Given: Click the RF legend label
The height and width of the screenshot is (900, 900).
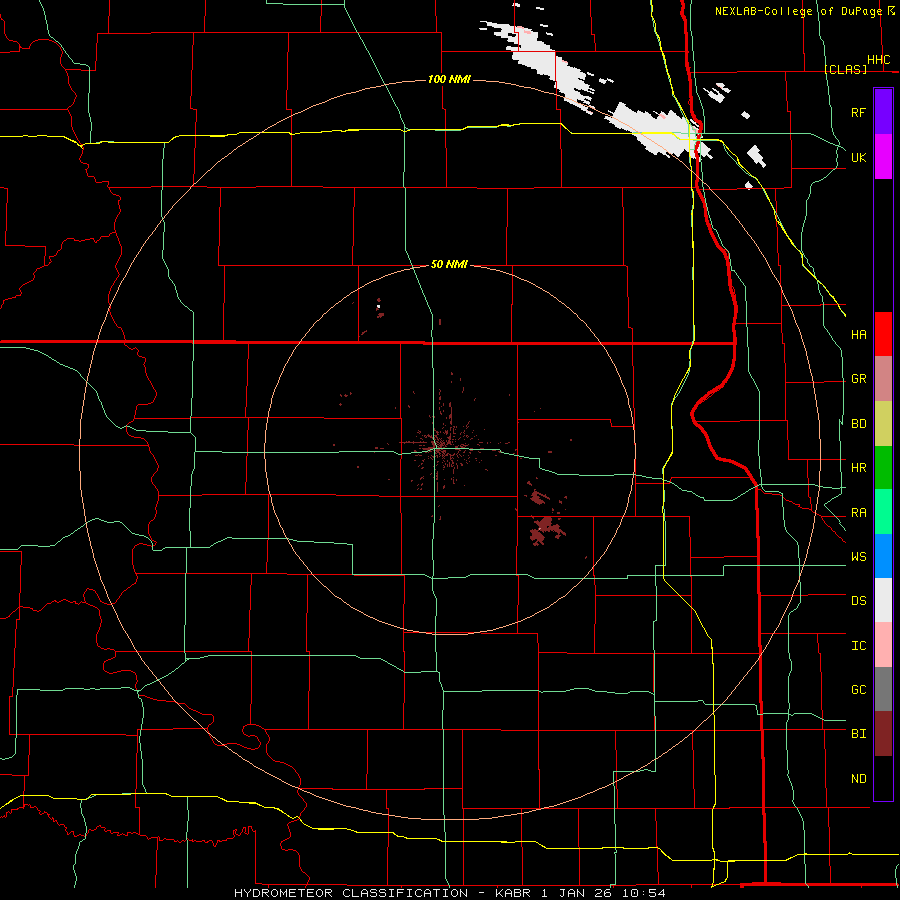Looking at the screenshot, I should click(858, 112).
